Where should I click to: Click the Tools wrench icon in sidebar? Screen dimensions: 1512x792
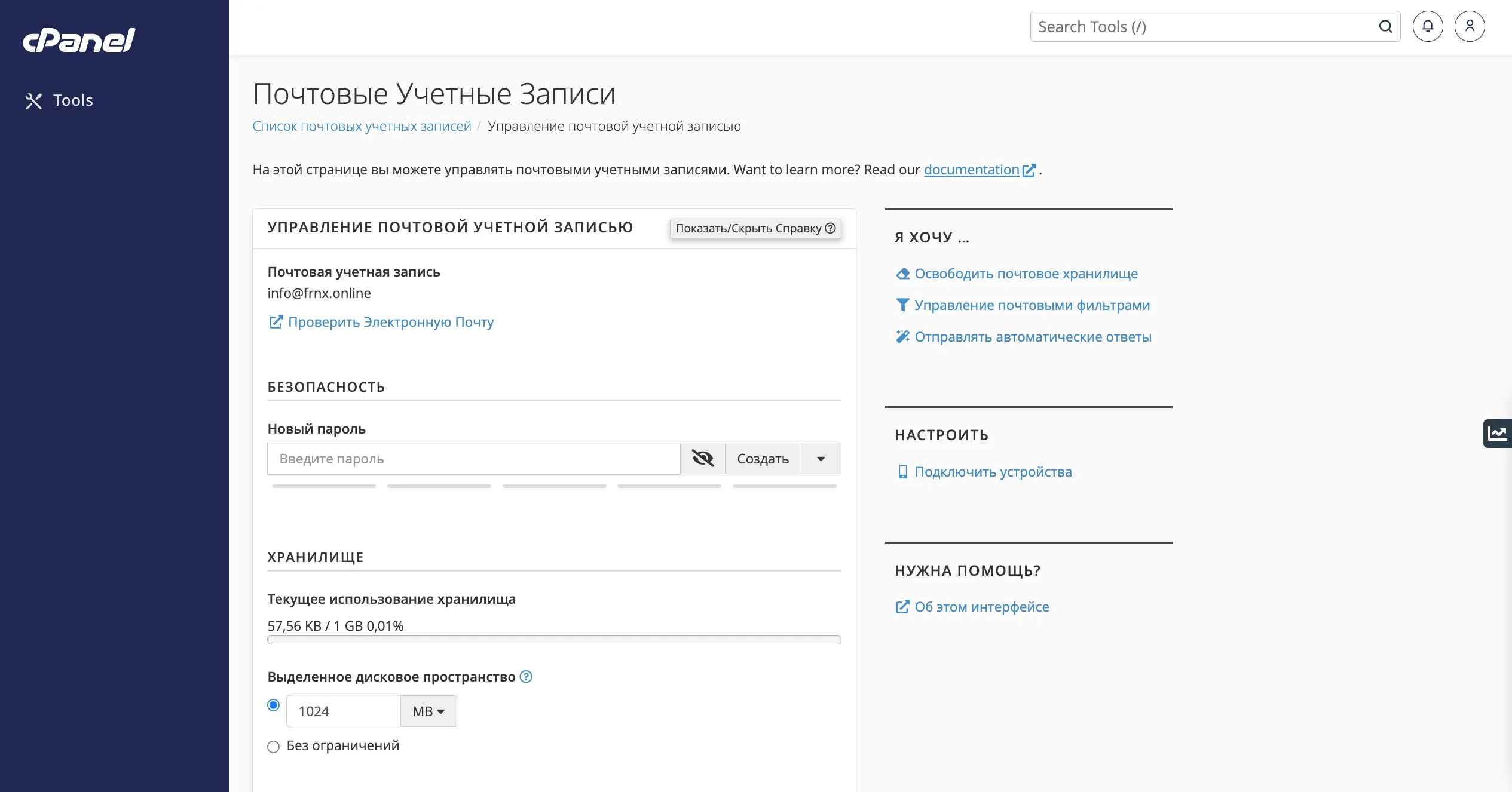point(33,101)
